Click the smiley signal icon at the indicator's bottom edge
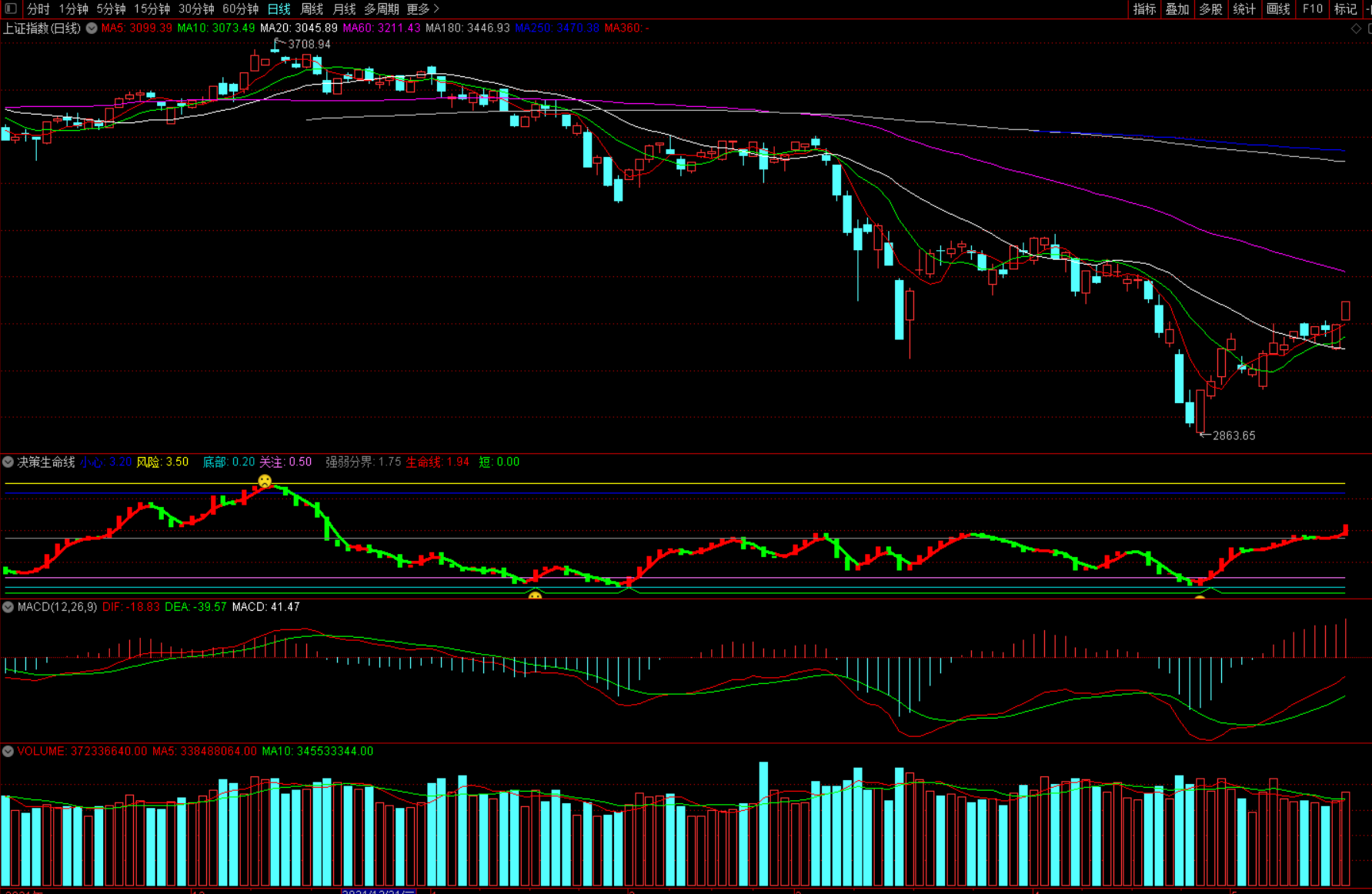 pos(535,595)
